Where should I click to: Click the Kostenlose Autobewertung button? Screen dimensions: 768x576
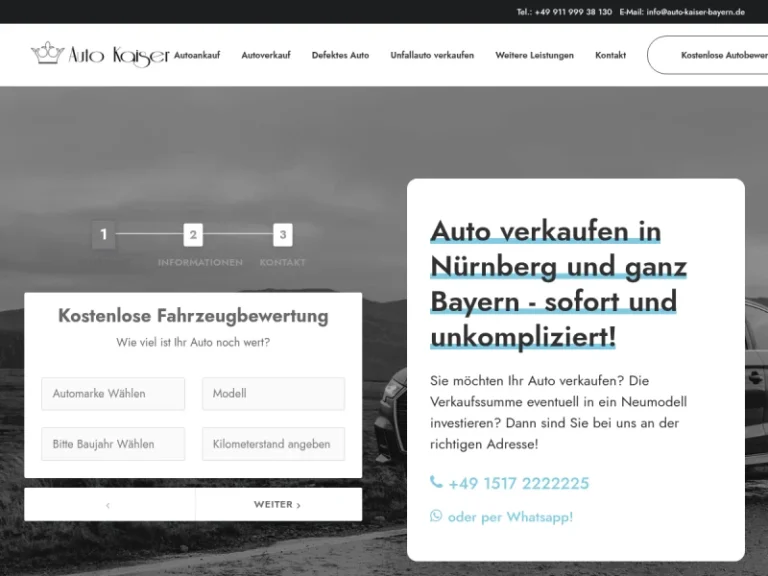[708, 55]
